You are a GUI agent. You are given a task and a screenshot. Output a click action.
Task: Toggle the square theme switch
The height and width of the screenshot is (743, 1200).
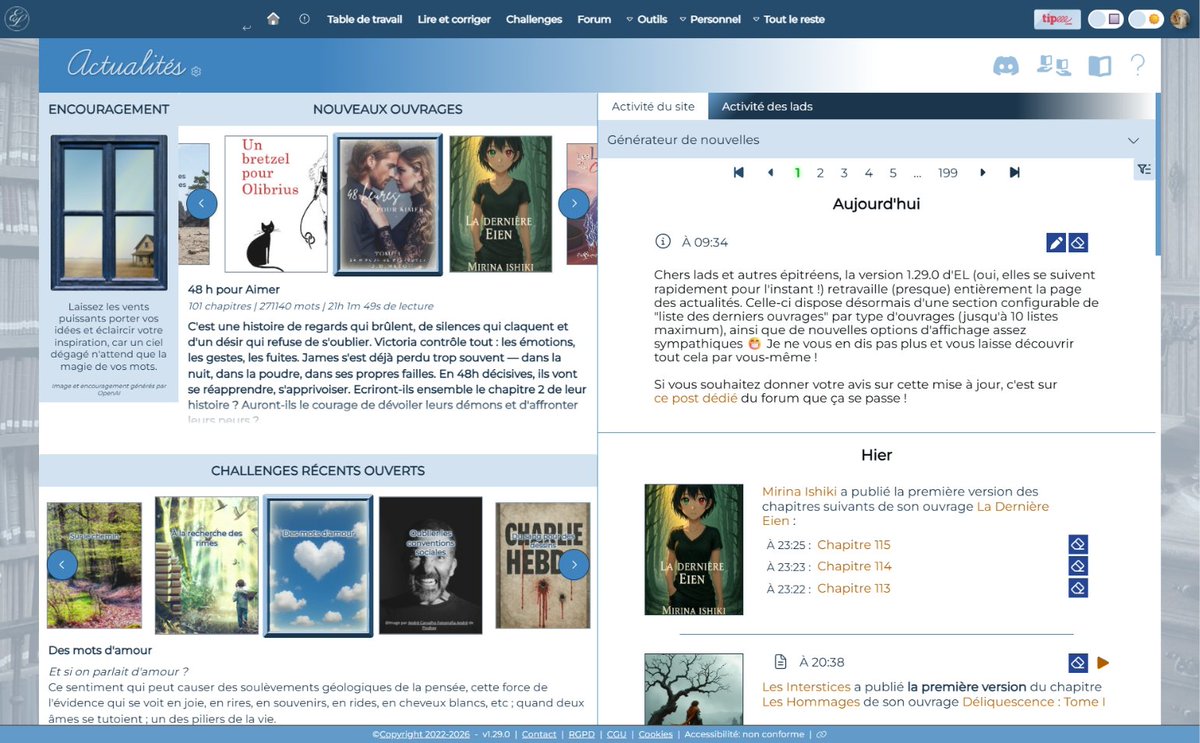(x=1105, y=19)
